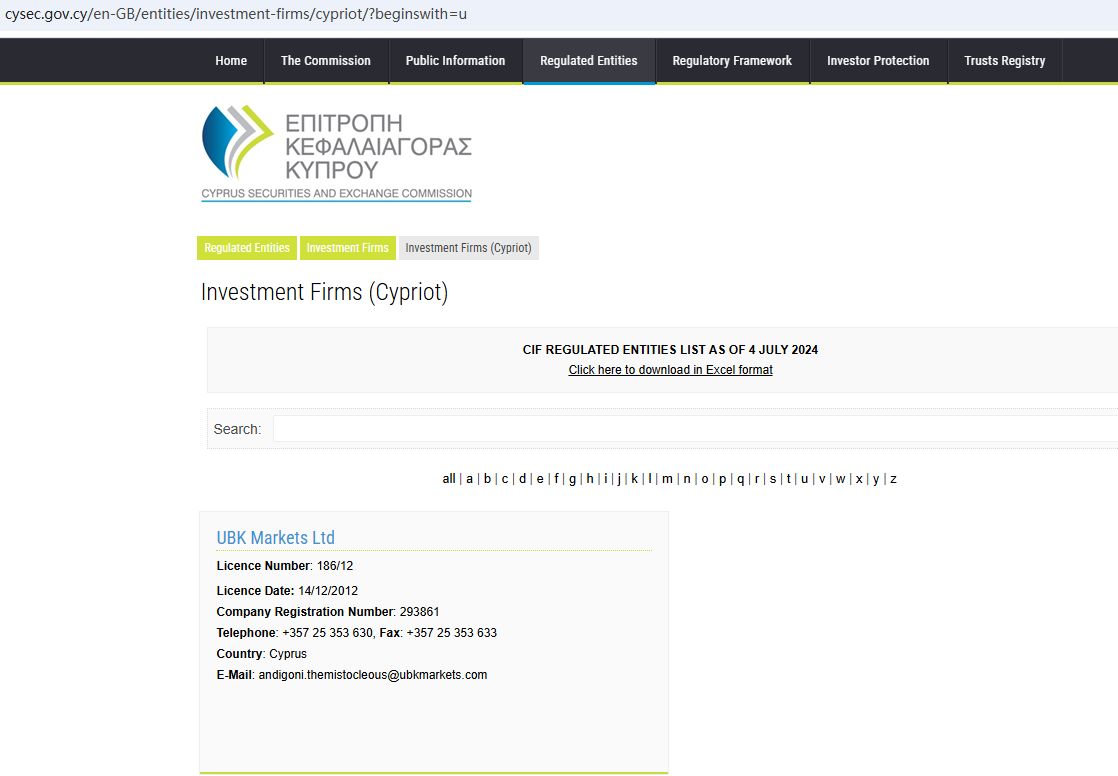Click Investment Firms (Cypriot) breadcrumb
The image size is (1118, 776).
click(x=468, y=248)
